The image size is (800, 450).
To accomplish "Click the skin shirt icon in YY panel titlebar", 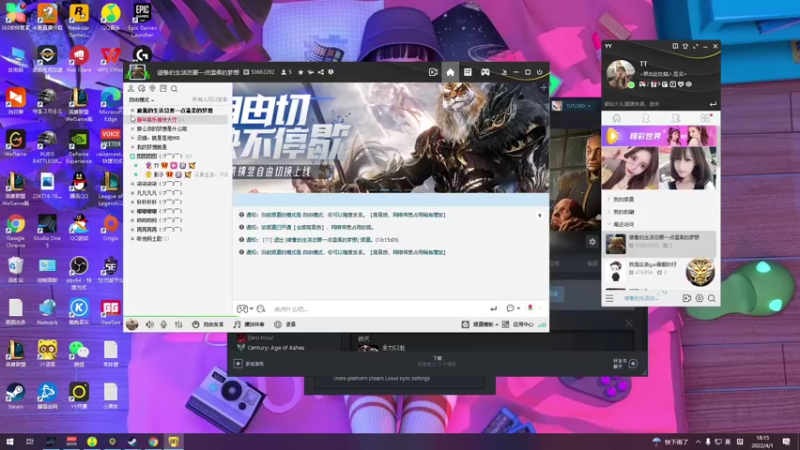I will [x=685, y=46].
